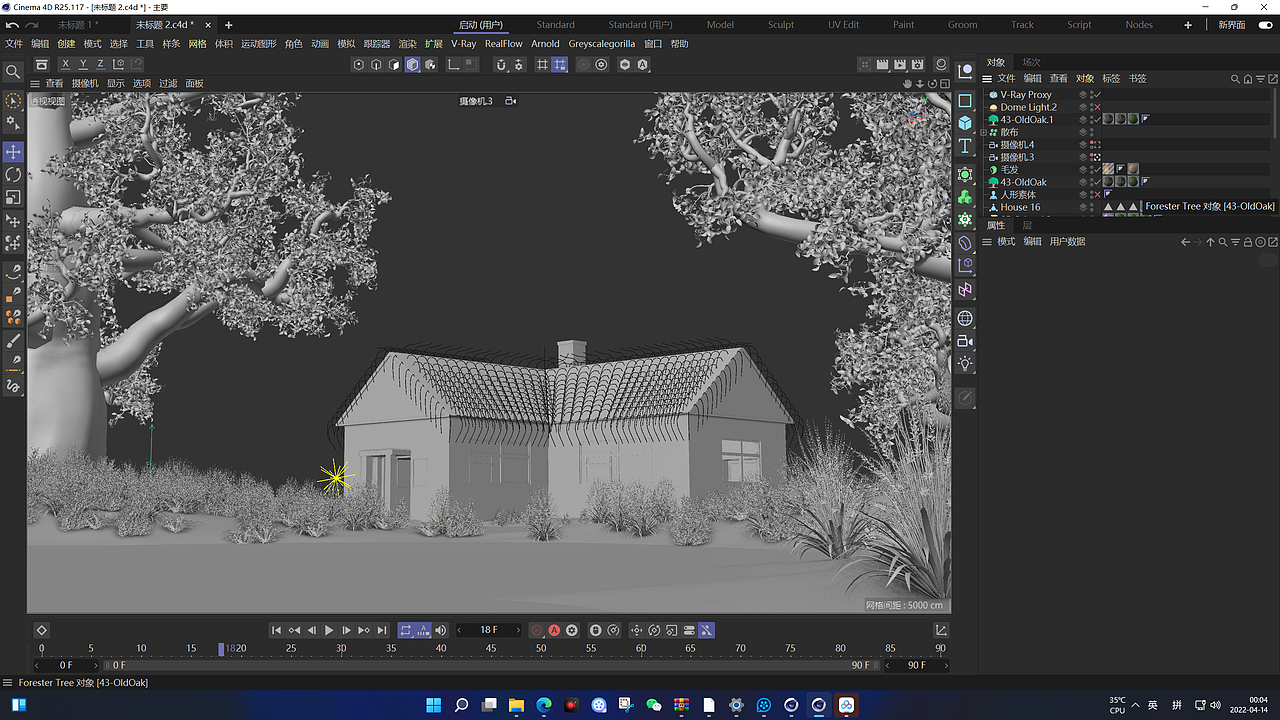Open the search magnifier at top left
Screen dimensions: 1280x720
13,72
